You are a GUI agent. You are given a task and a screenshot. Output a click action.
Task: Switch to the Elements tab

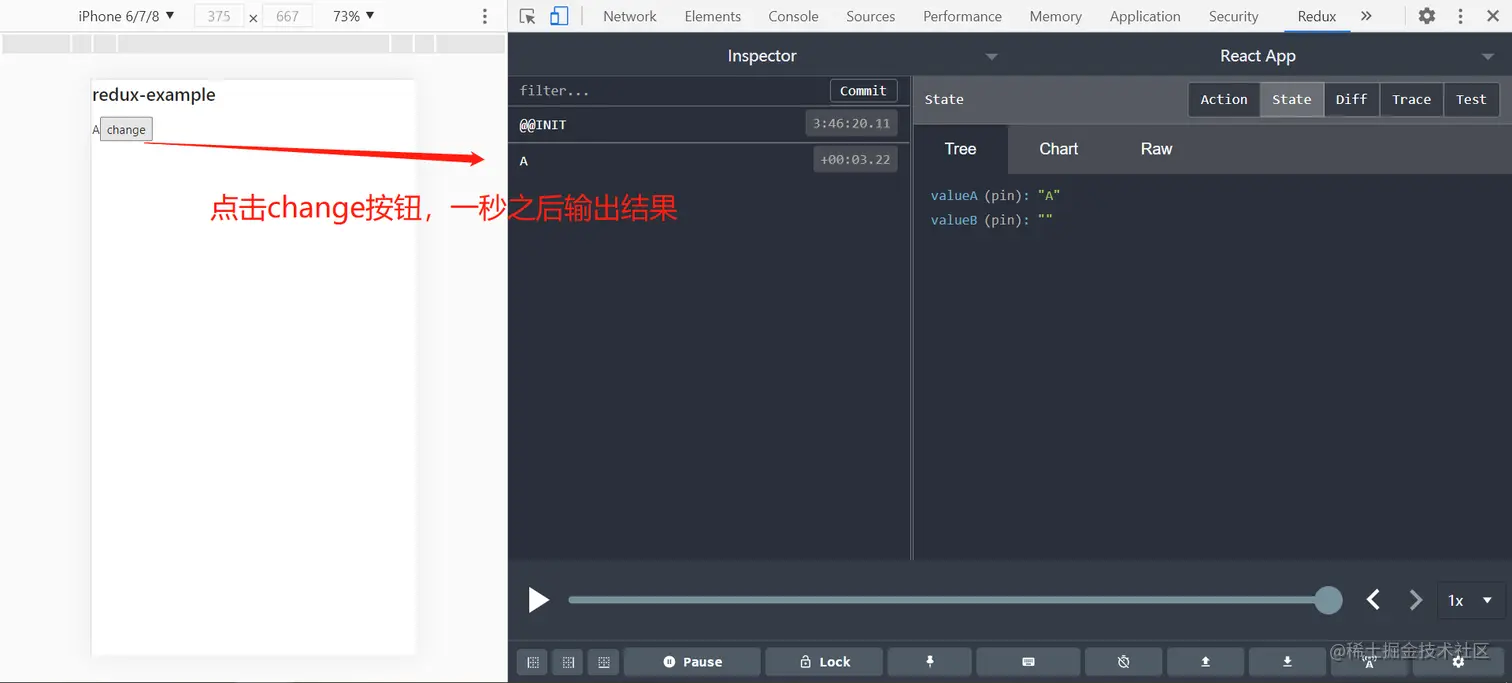tap(713, 16)
